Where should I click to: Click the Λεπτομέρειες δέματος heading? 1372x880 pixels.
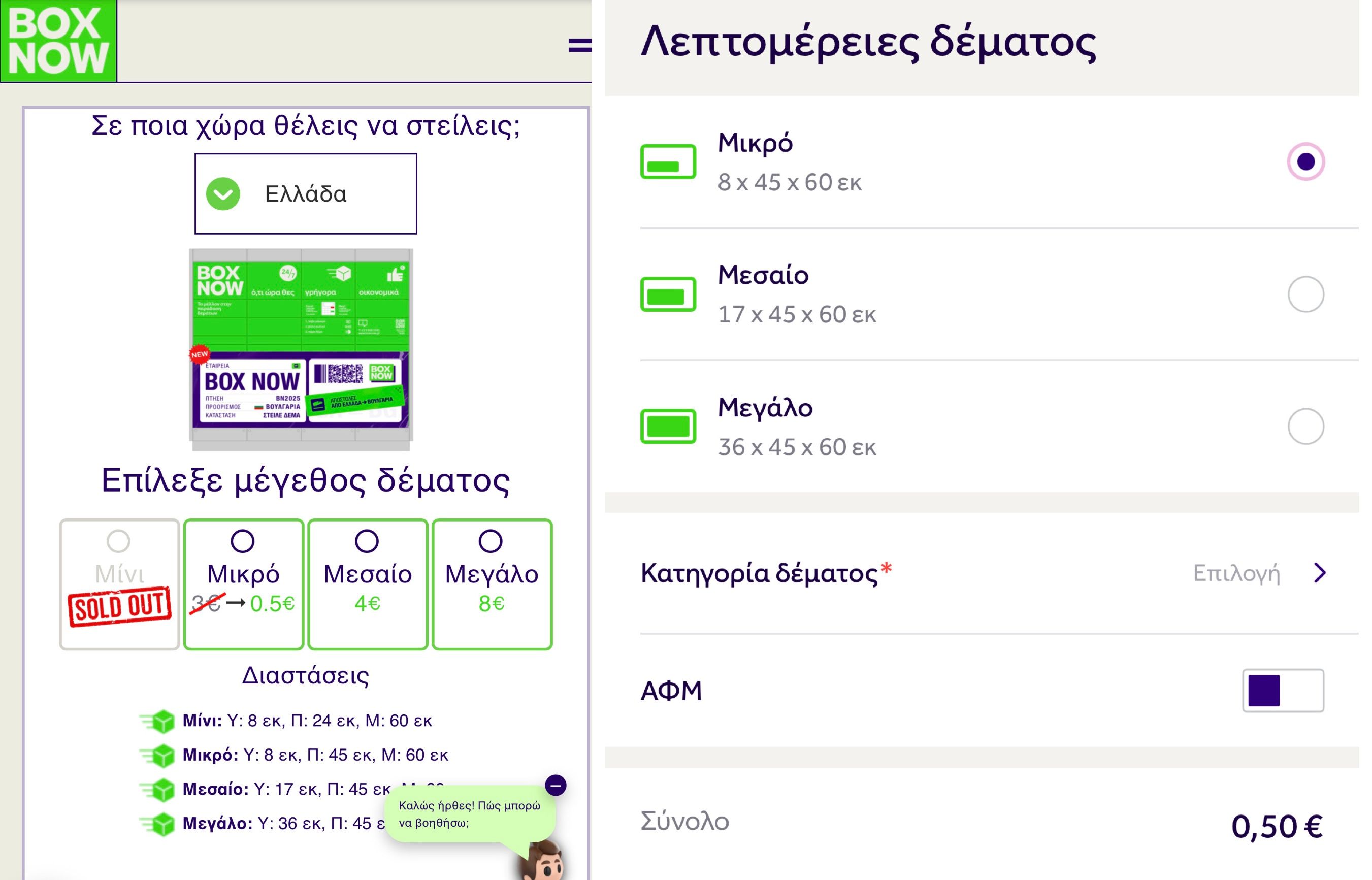(x=869, y=42)
